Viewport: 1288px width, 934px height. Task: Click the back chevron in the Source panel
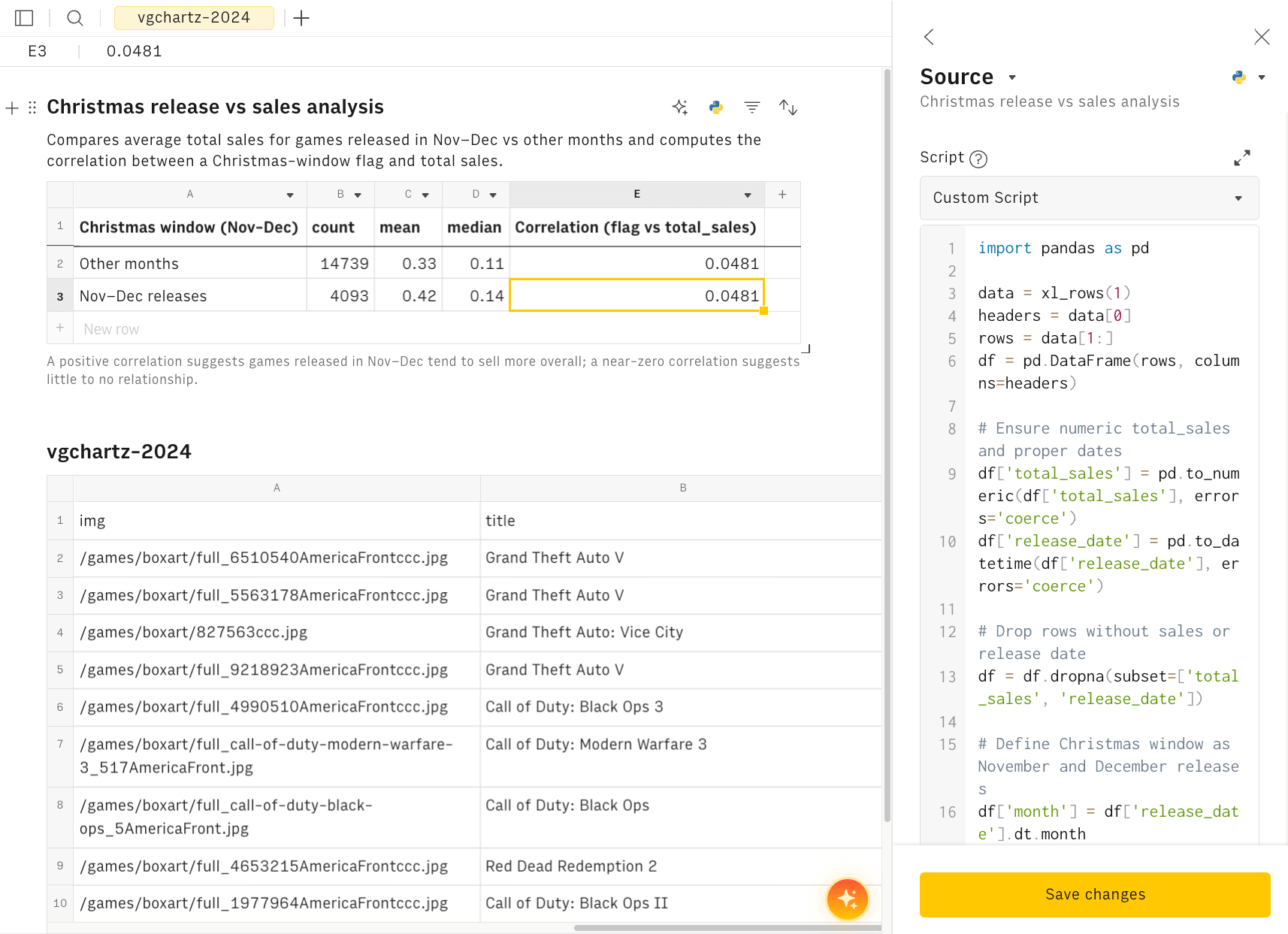[928, 37]
